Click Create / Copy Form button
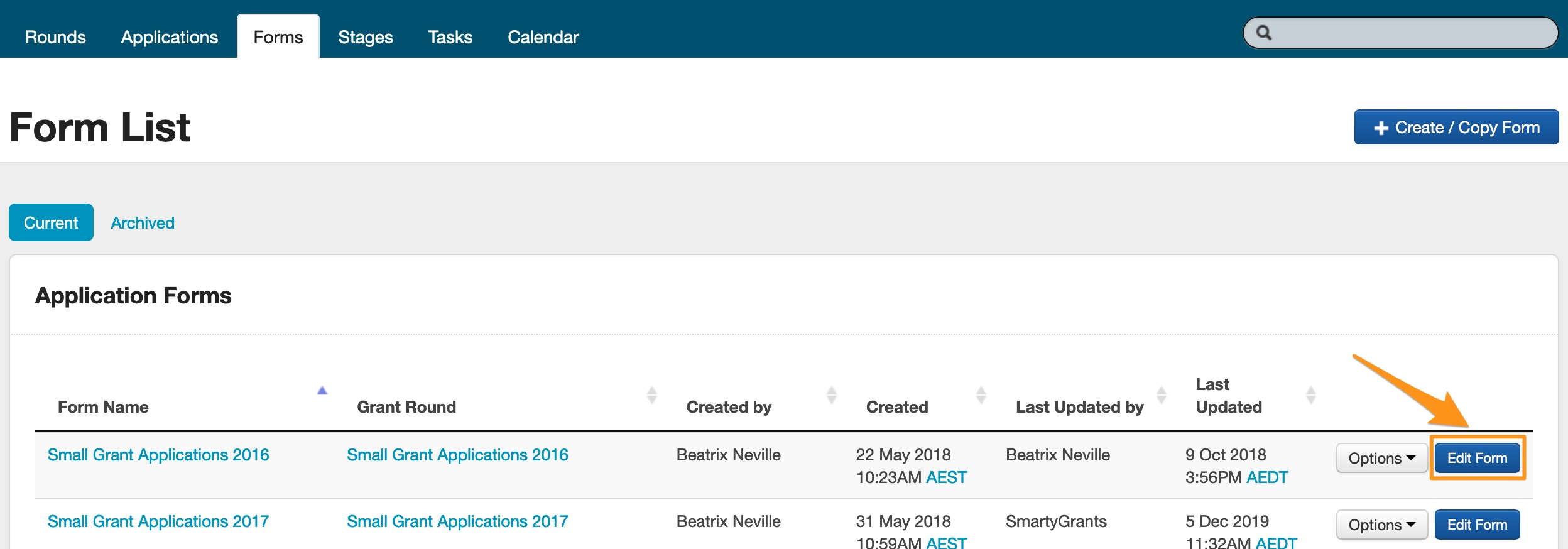Screen dimensions: 1568x549 tap(1456, 128)
